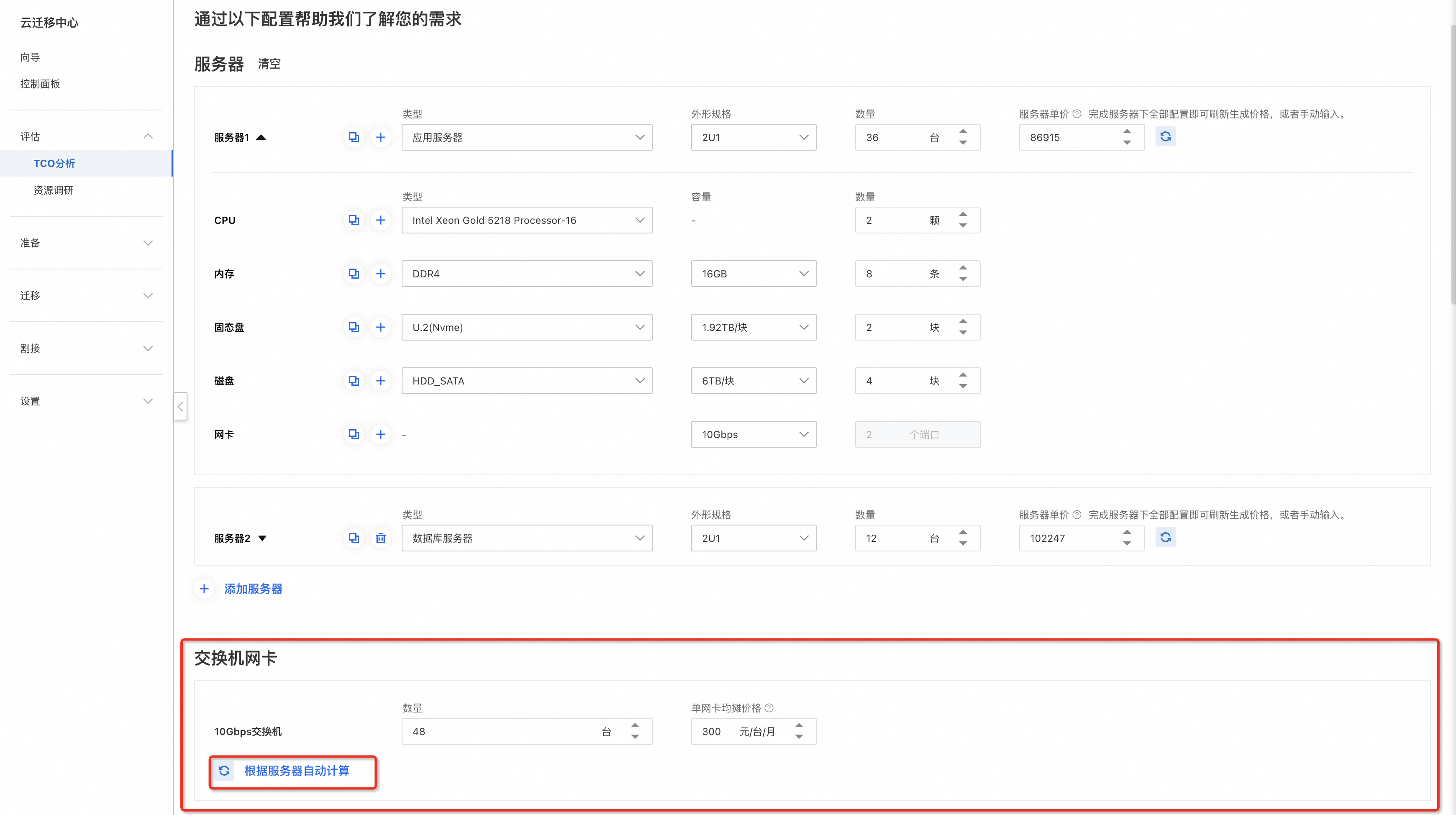Click help icon next to 单网卡均摊价格
This screenshot has height=815, width=1456.
769,707
